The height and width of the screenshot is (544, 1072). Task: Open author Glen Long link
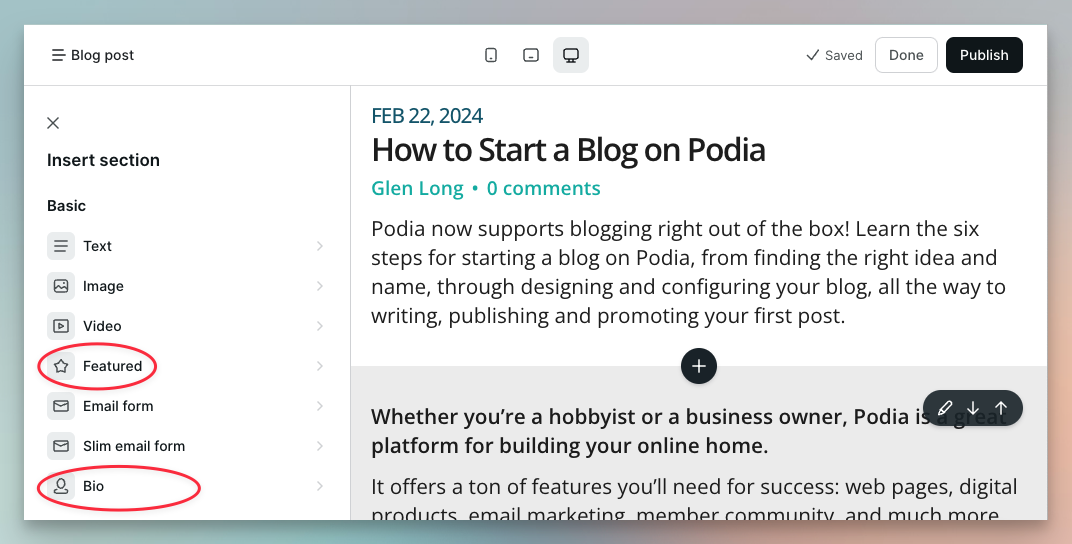(x=417, y=188)
